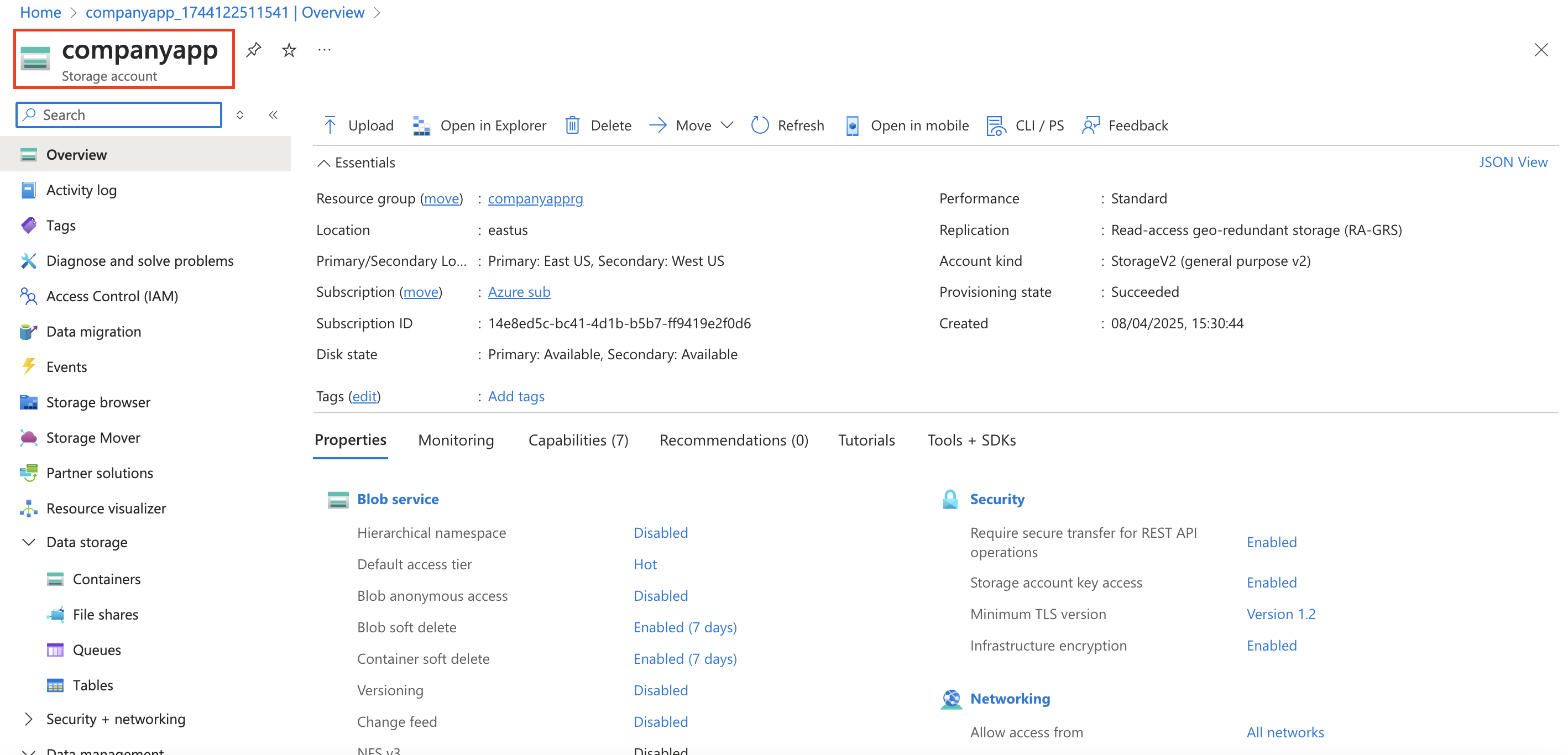The width and height of the screenshot is (1568, 755).
Task: Open the Move dropdown chevron
Action: coord(727,125)
